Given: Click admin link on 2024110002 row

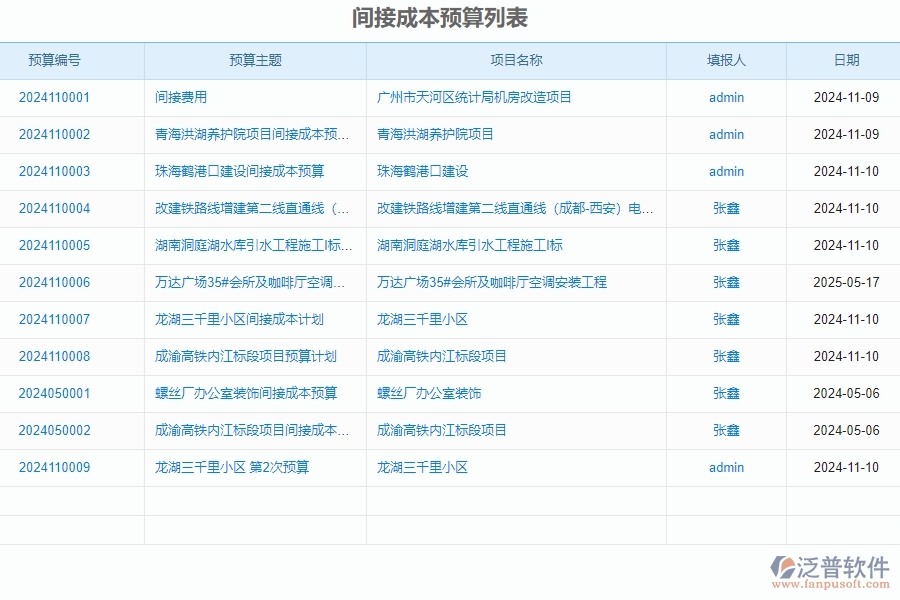Looking at the screenshot, I should [x=725, y=134].
